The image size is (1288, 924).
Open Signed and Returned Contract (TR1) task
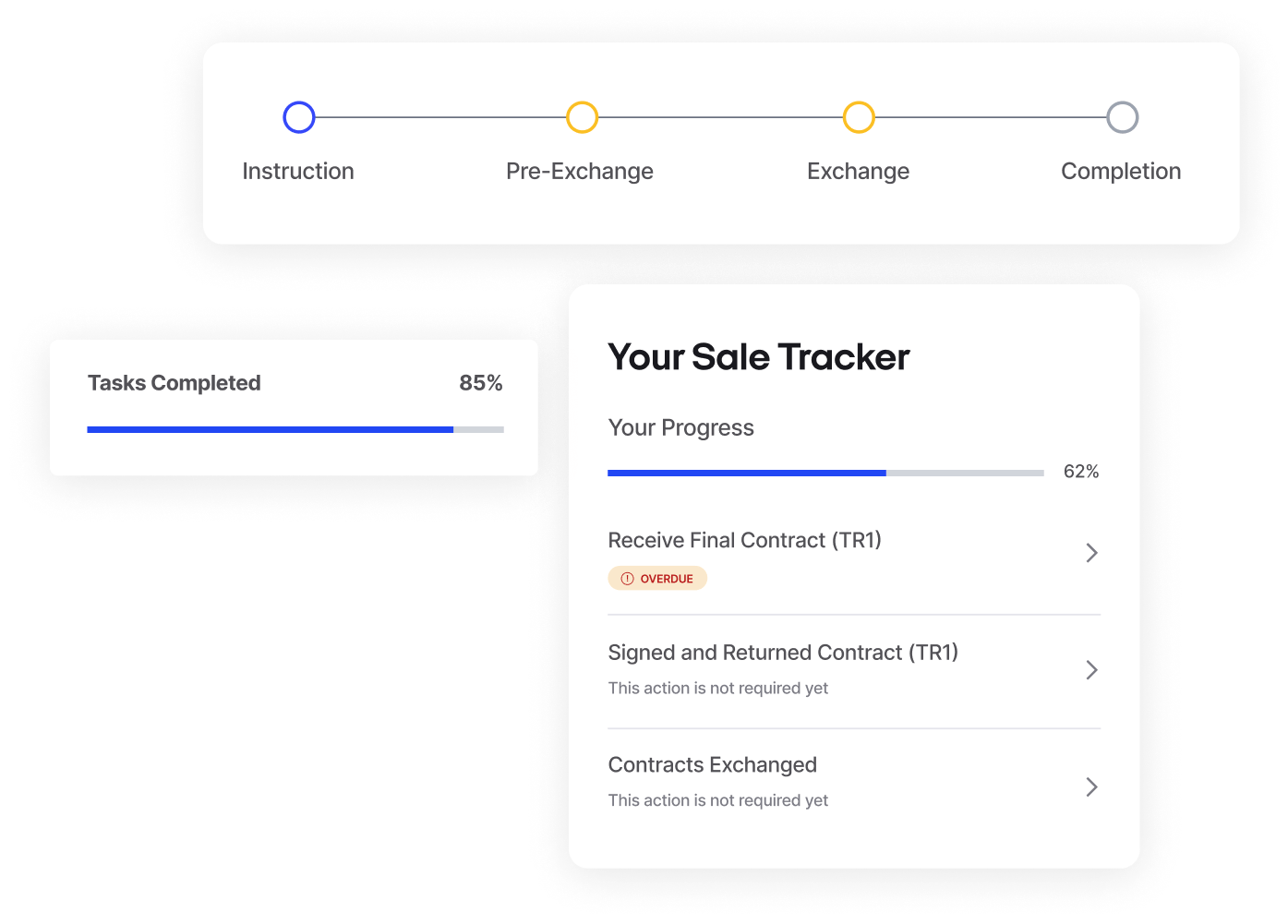[x=854, y=671]
